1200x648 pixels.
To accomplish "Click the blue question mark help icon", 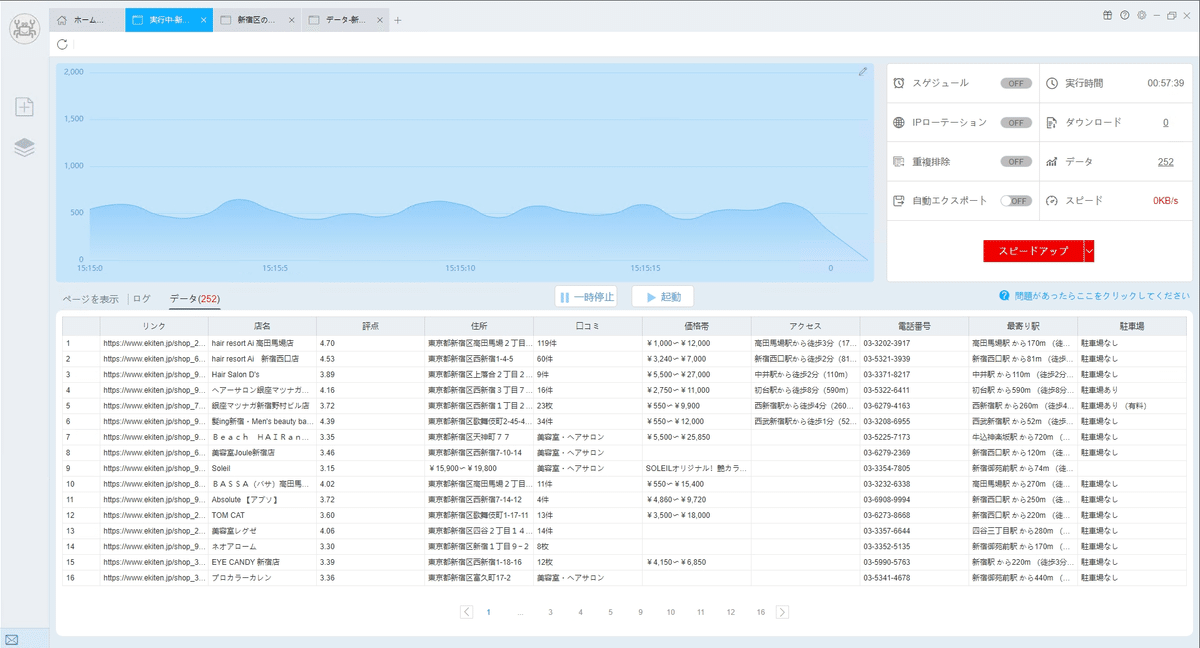I will [x=1003, y=296].
